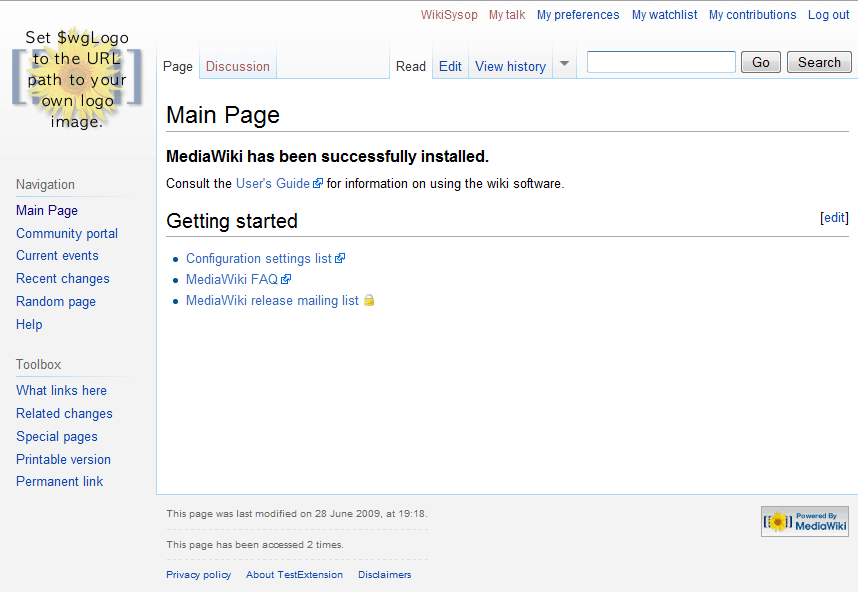Switch to the Discussion tab
858x592 pixels.
237,65
